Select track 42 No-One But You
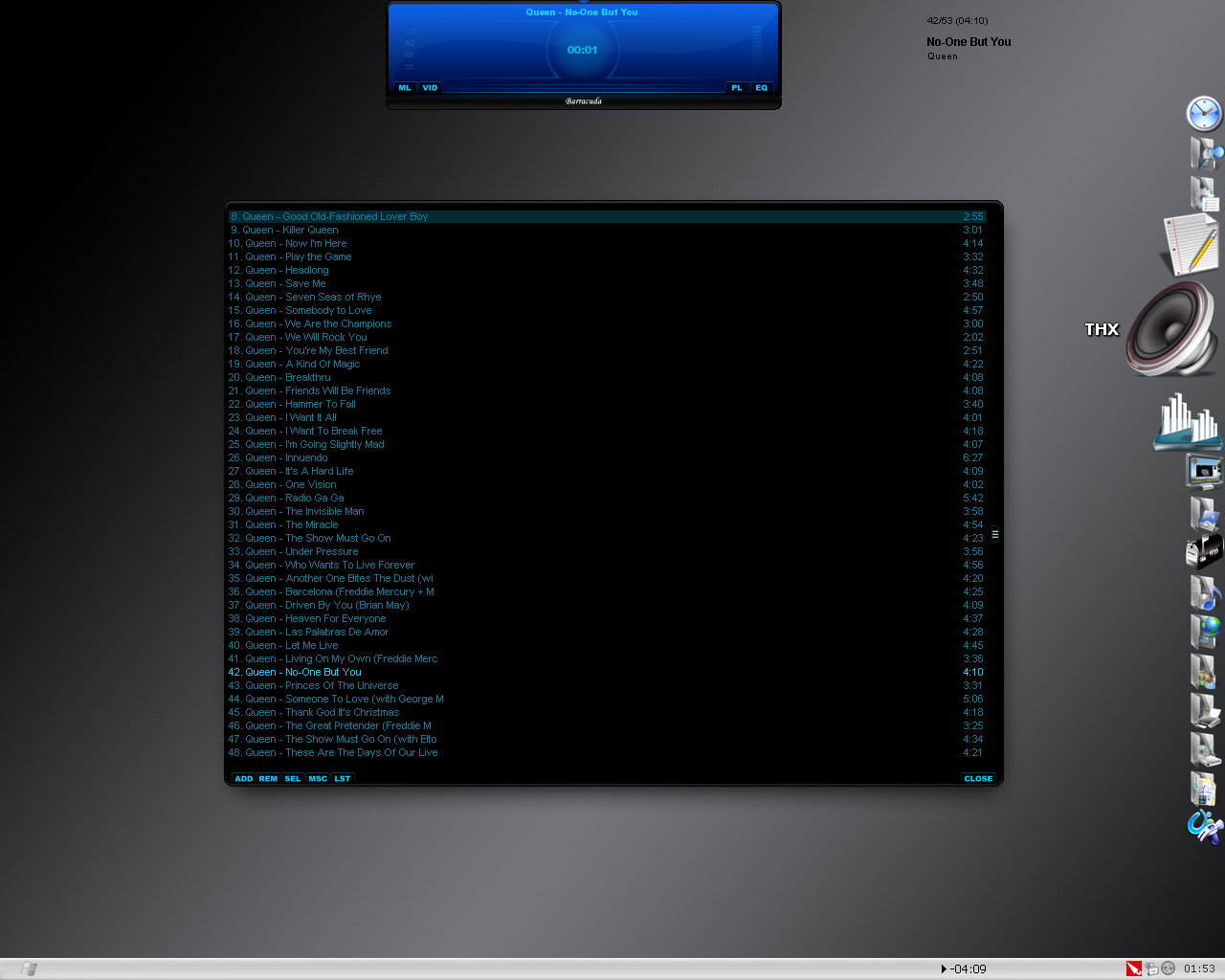Image resolution: width=1225 pixels, height=980 pixels. point(607,672)
